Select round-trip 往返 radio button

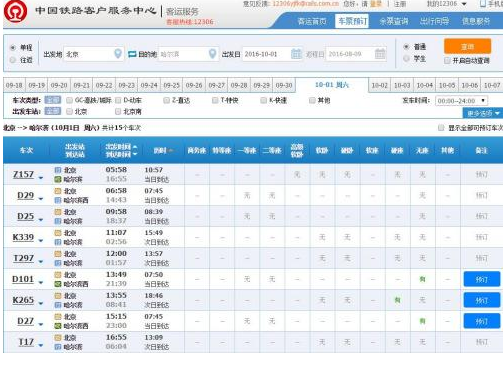(13, 60)
